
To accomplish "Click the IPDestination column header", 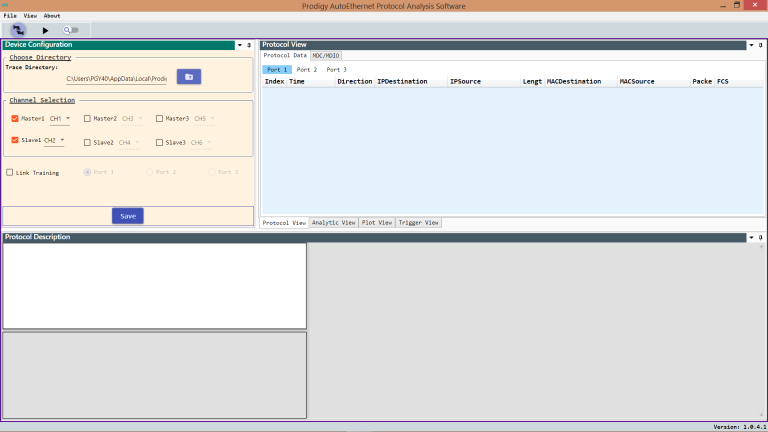I will (x=411, y=81).
